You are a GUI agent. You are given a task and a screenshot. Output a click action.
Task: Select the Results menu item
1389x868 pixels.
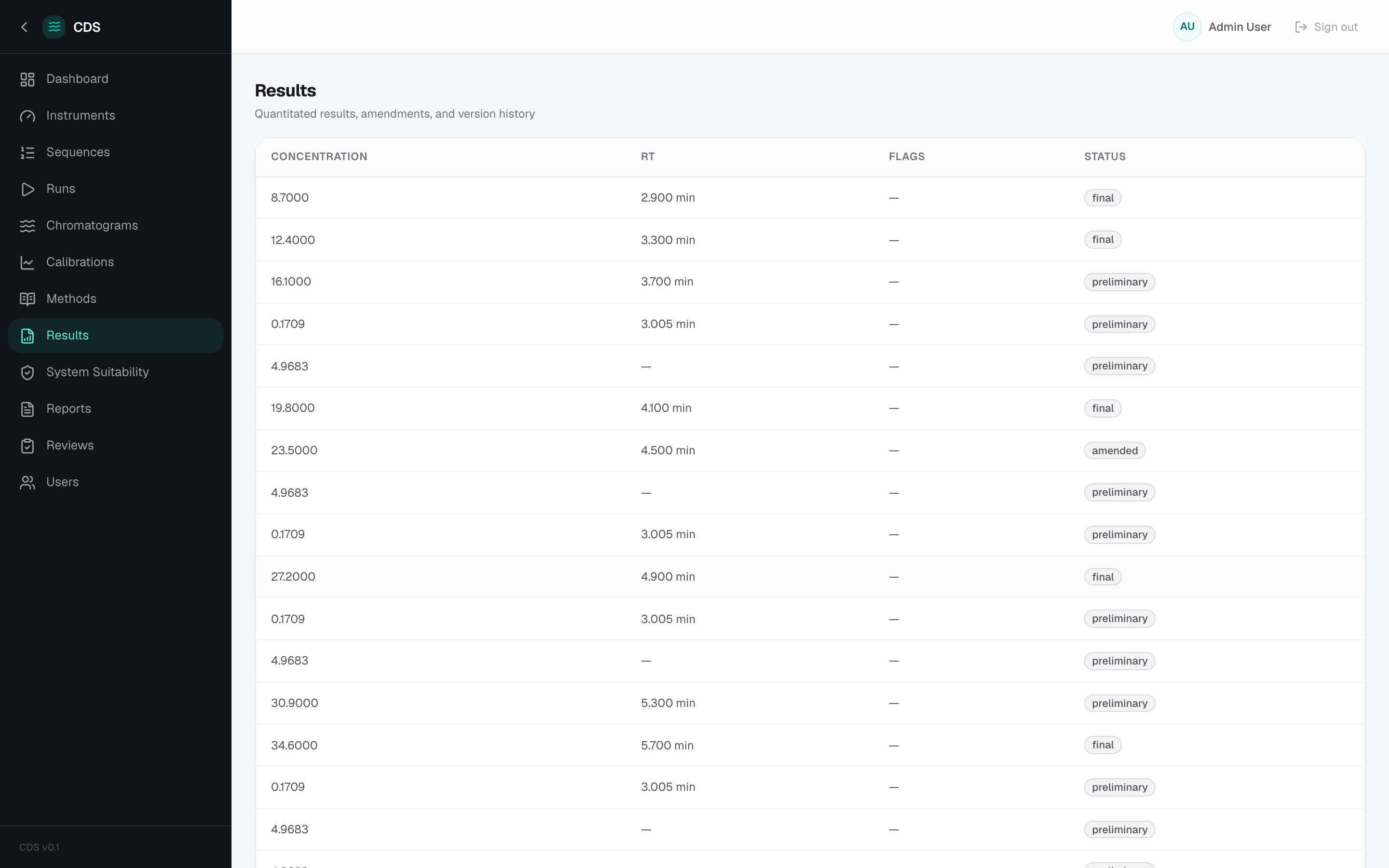tap(115, 335)
